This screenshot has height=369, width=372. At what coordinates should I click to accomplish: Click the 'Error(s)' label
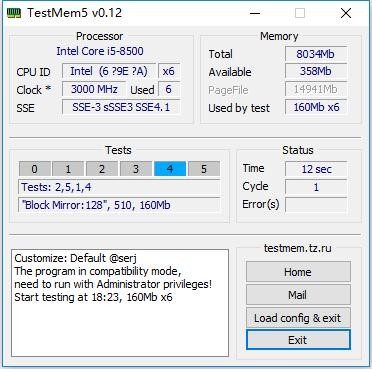point(261,204)
